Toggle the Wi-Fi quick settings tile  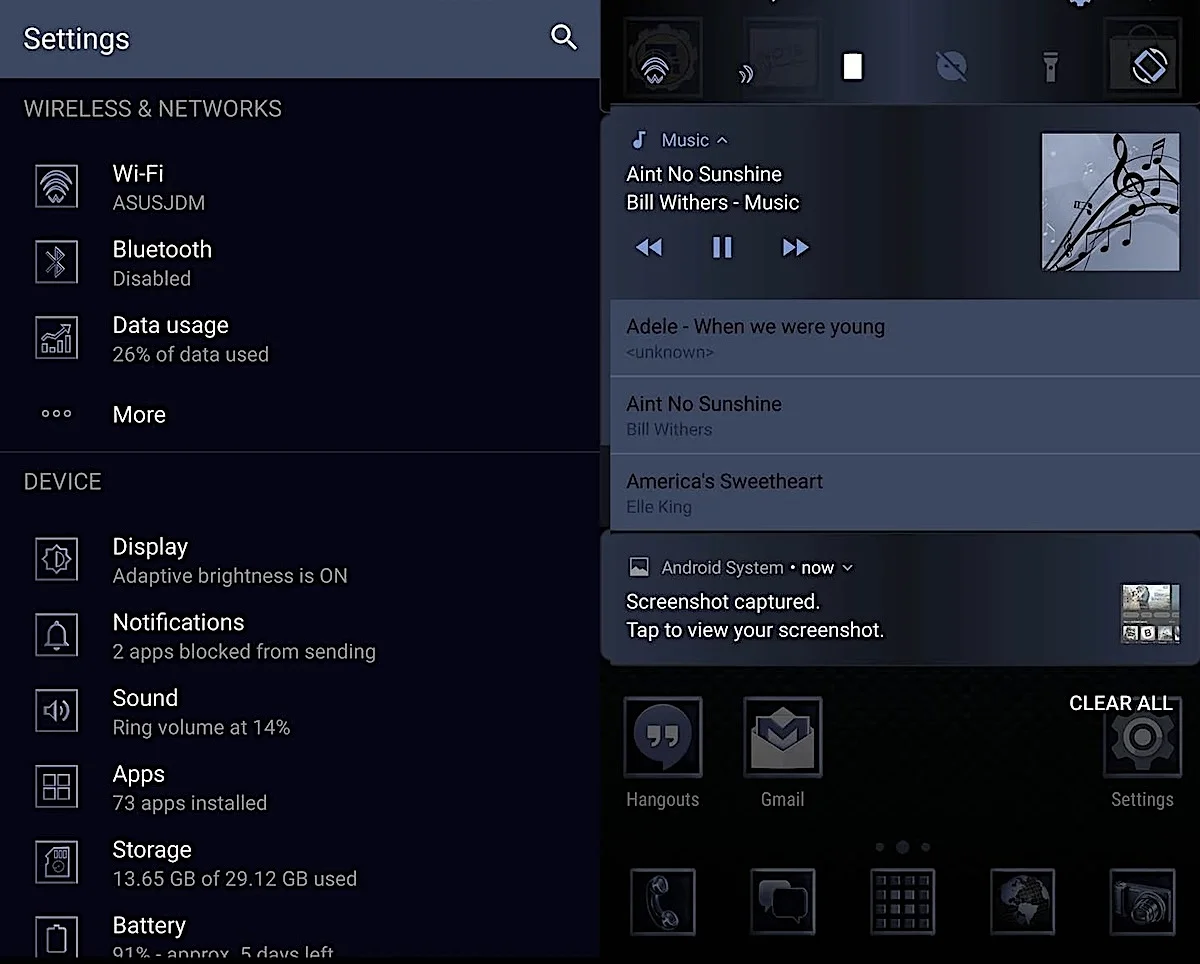coord(662,60)
